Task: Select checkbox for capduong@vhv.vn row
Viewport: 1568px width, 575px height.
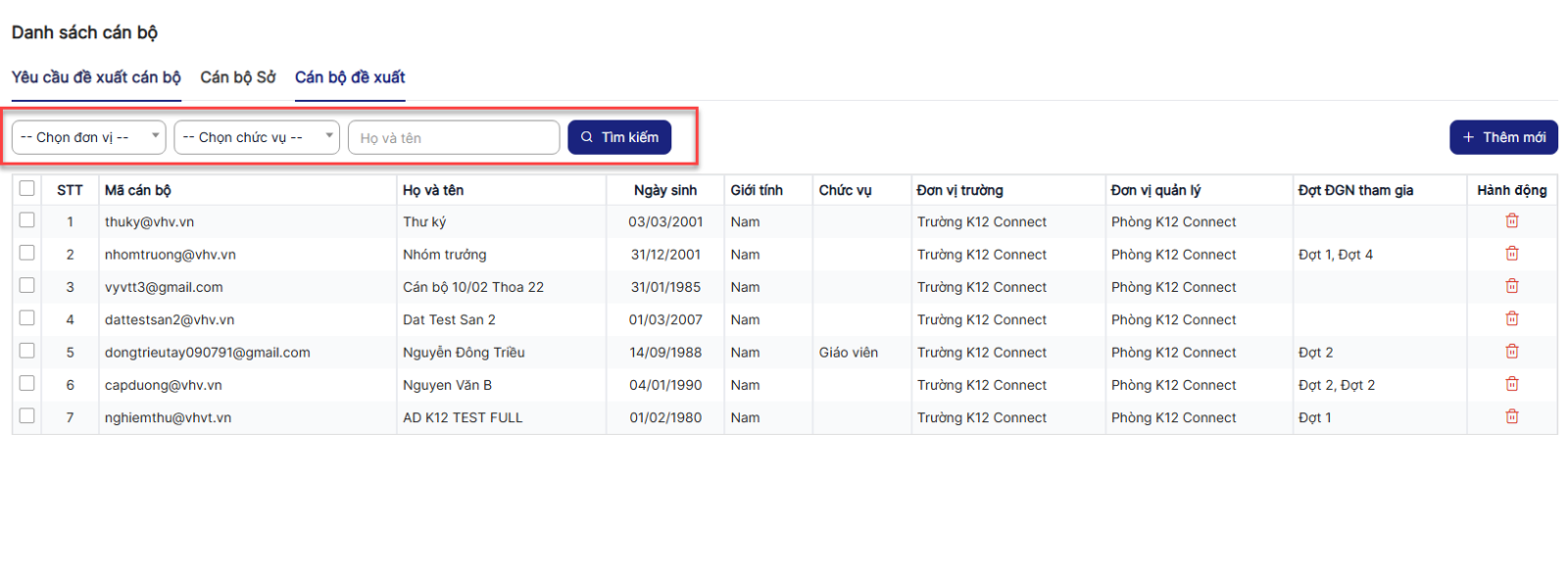Action: 26,383
